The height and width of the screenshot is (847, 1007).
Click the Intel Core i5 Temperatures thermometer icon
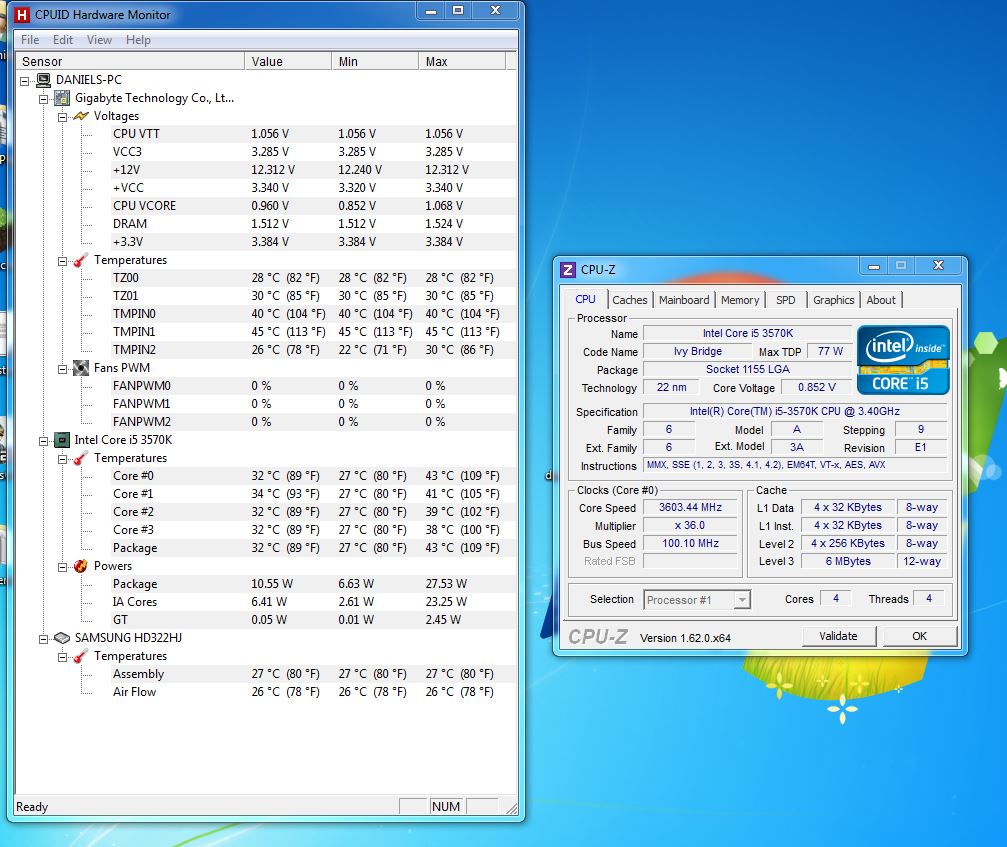pyautogui.click(x=80, y=458)
